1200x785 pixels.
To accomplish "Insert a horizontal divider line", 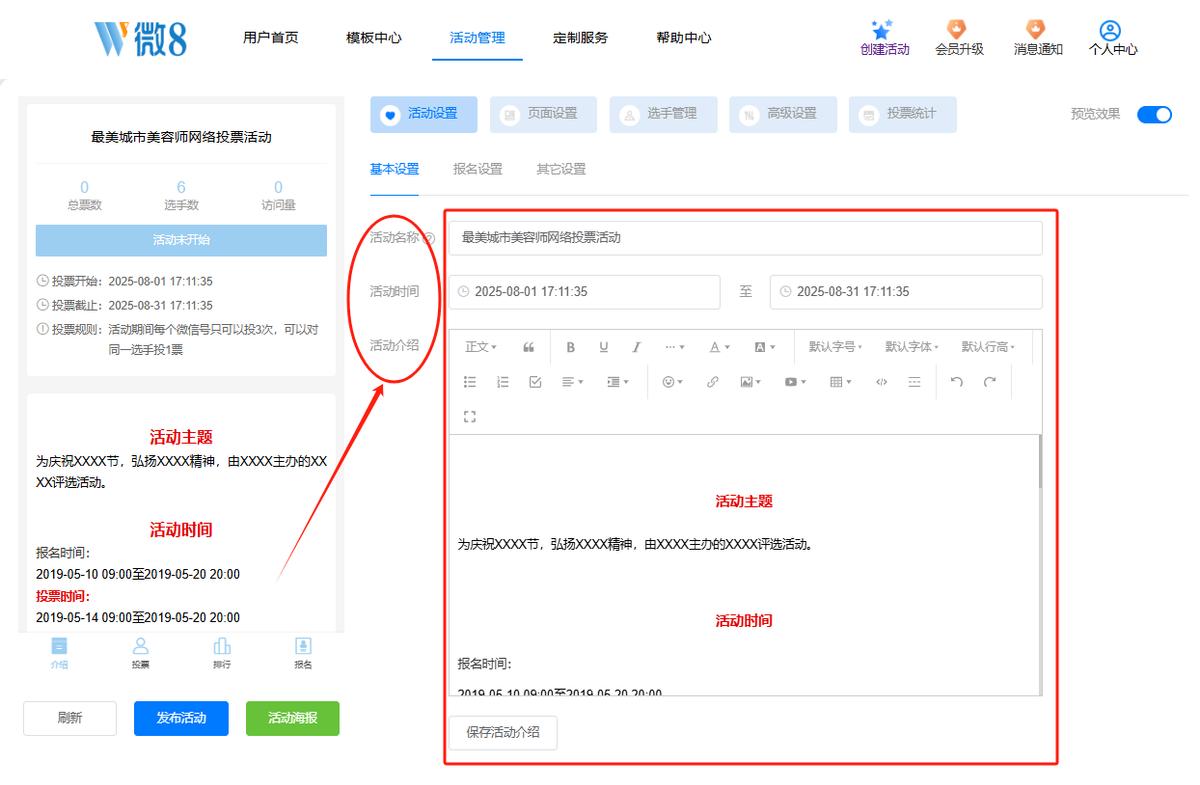I will [914, 382].
